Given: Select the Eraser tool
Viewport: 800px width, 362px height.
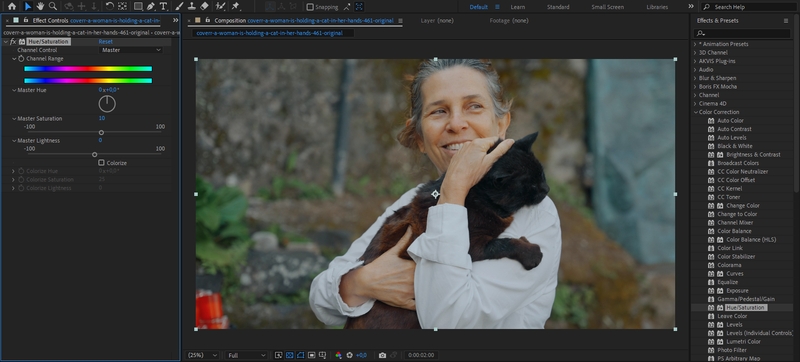Looking at the screenshot, I should (205, 7).
